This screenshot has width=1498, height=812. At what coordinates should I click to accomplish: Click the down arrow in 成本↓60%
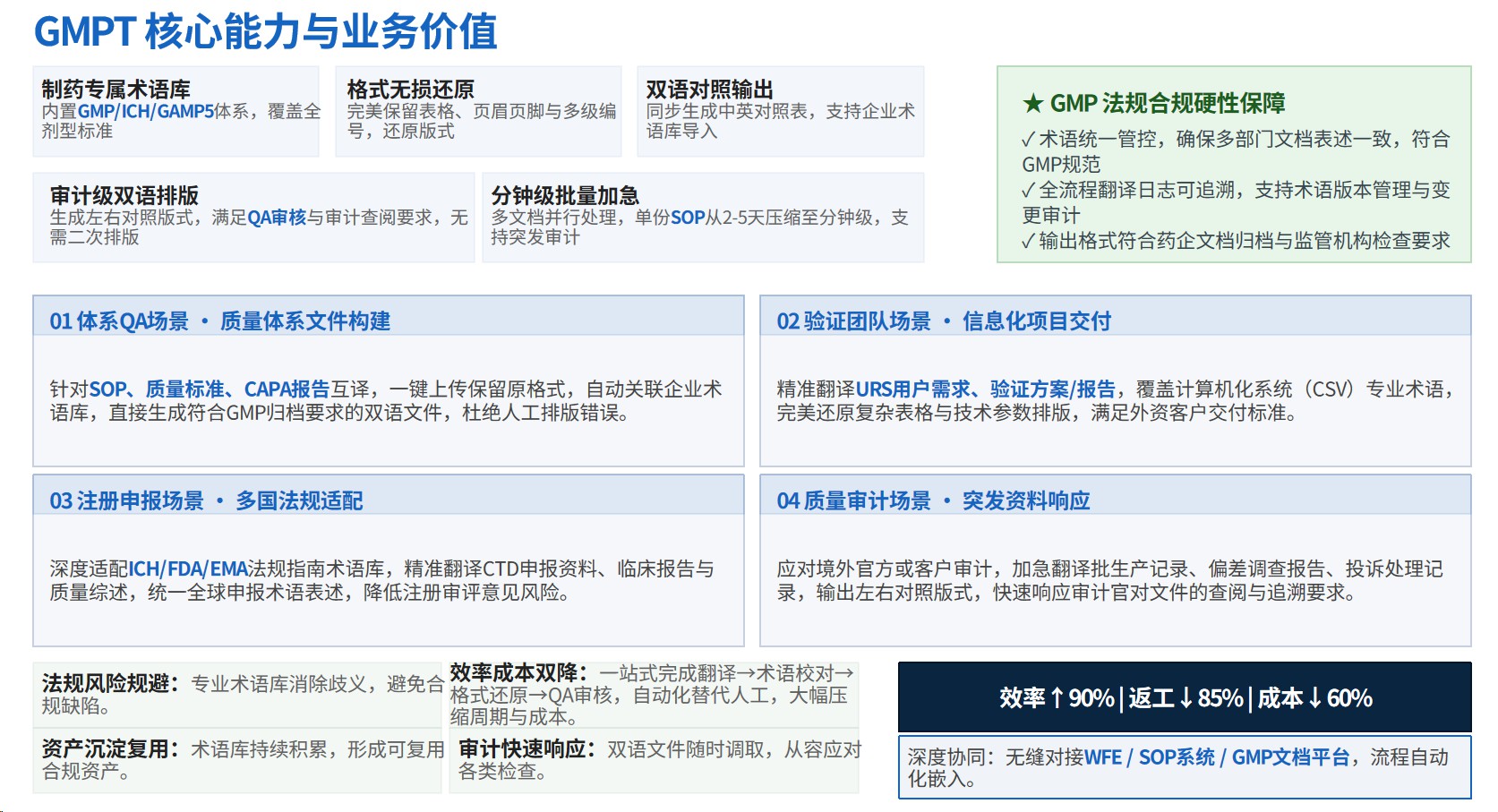coord(1314,698)
